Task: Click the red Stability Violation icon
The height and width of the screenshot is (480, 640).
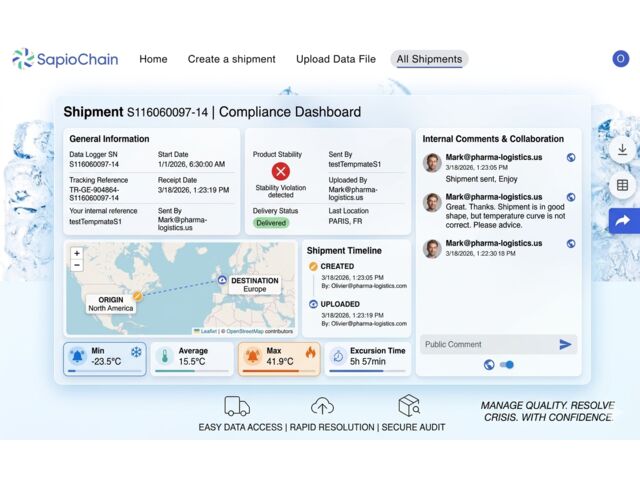Action: [281, 170]
